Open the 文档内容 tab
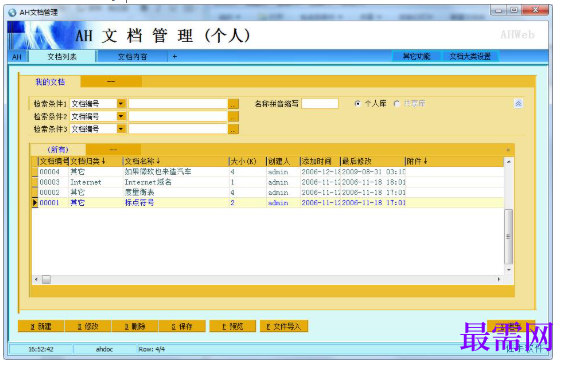 (132, 57)
